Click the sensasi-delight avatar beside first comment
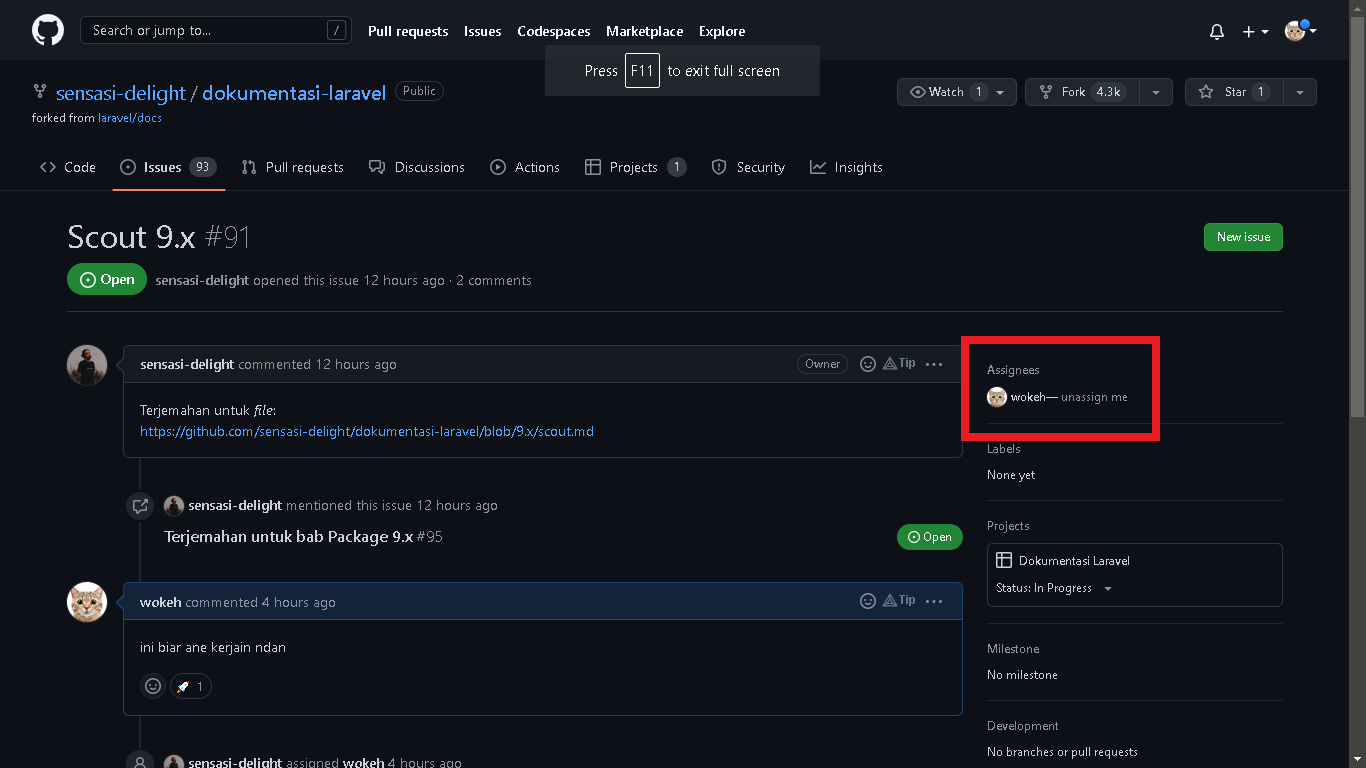 point(87,365)
